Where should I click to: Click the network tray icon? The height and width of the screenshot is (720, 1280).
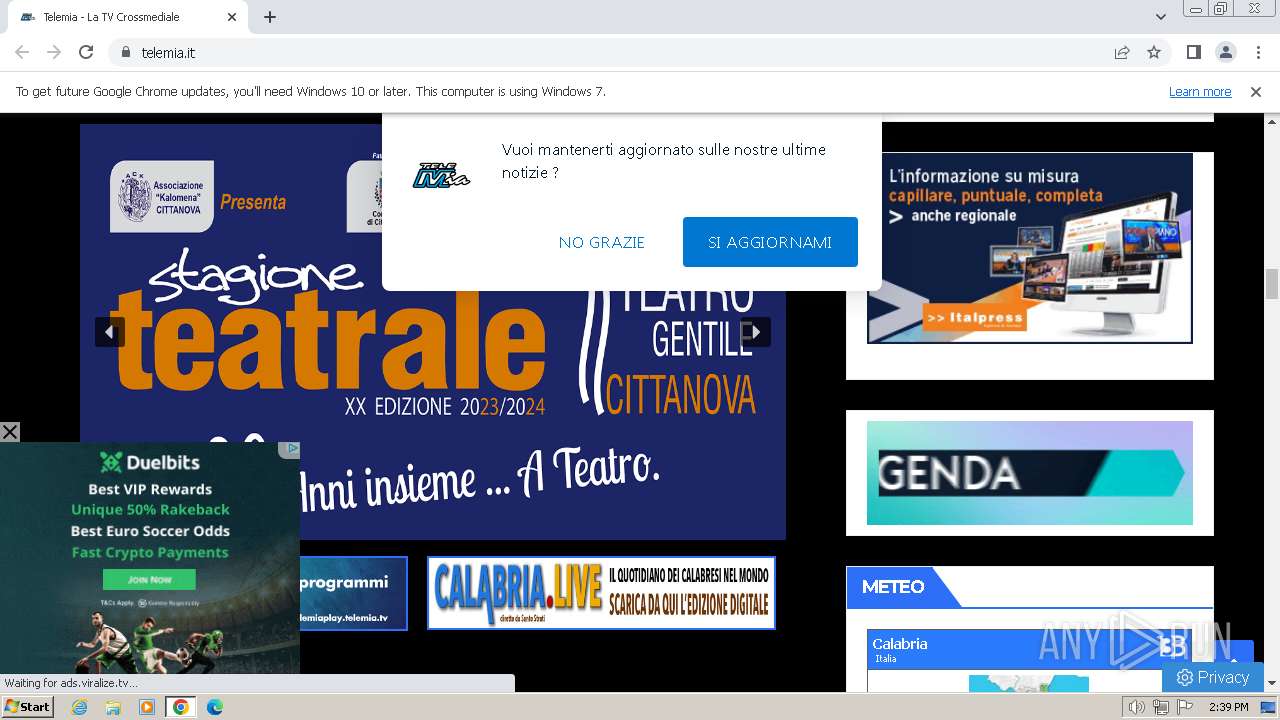tap(1161, 707)
